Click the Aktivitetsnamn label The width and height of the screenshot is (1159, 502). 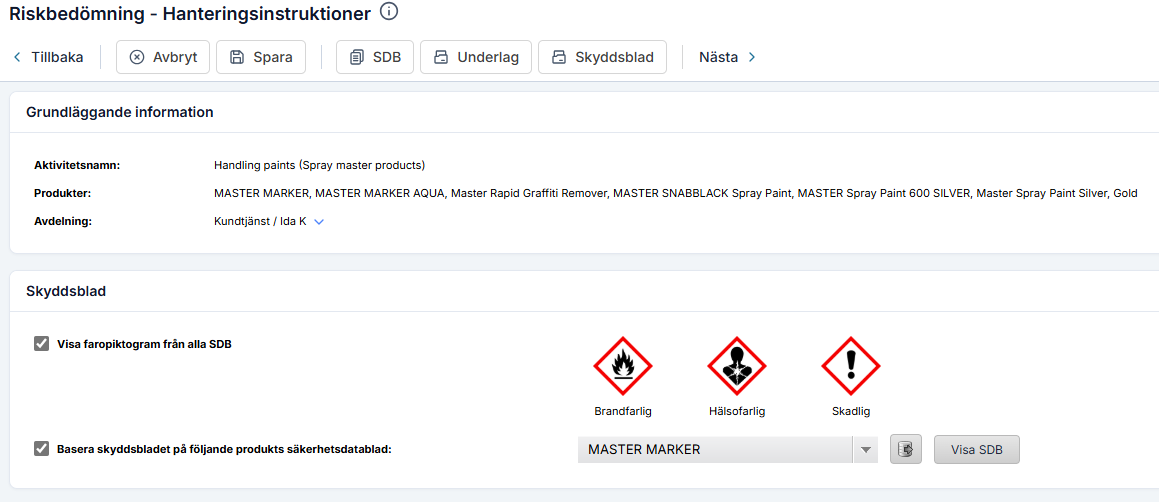pyautogui.click(x=77, y=165)
